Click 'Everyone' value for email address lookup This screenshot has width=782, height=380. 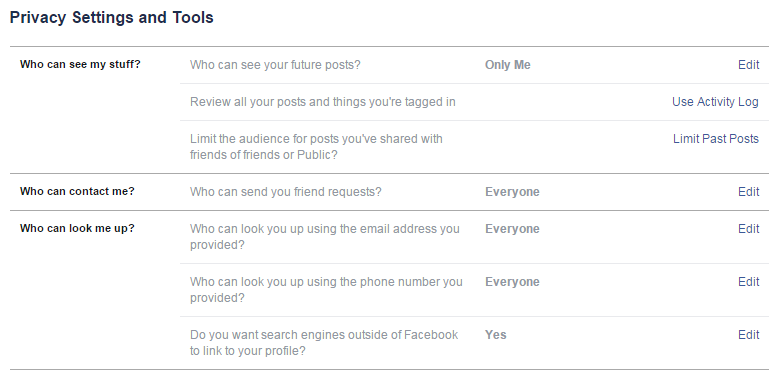point(512,229)
